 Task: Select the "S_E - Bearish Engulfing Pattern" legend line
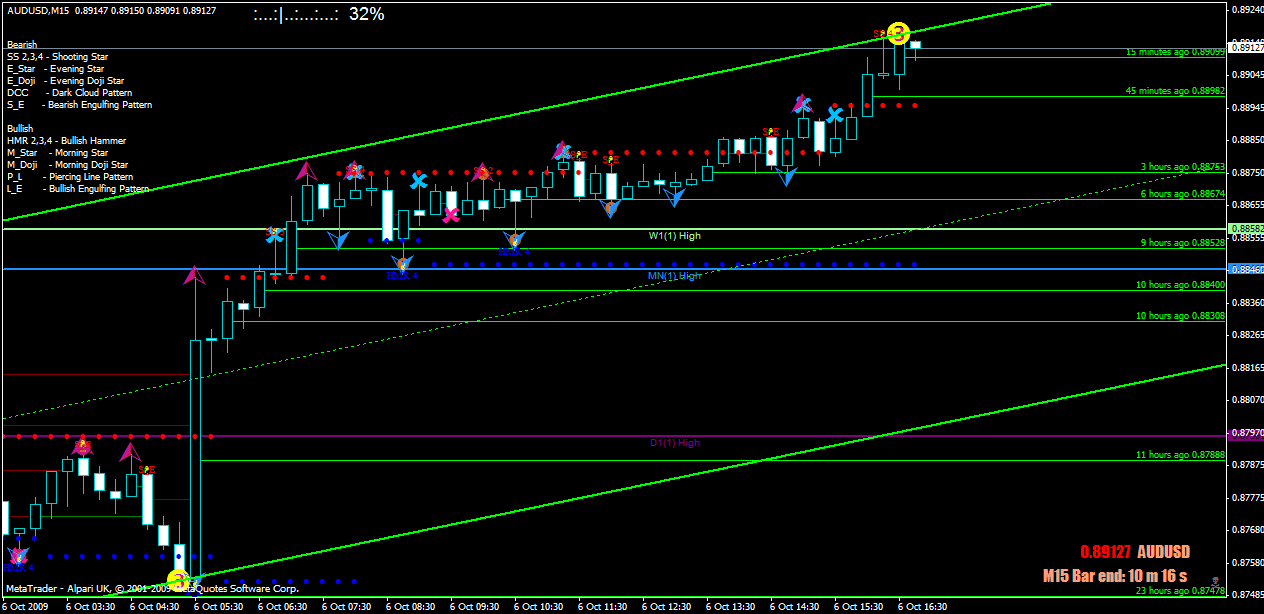79,105
